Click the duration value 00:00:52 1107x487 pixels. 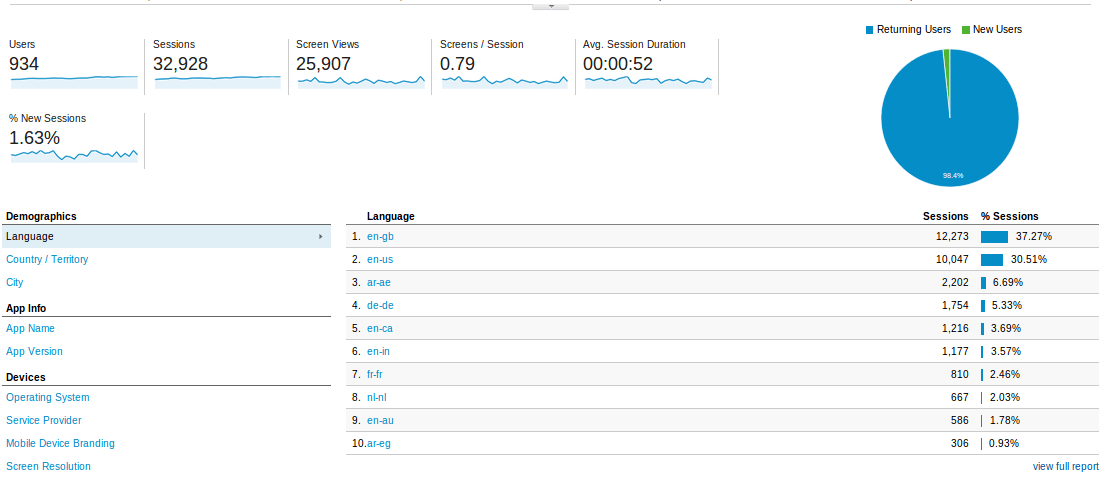click(618, 64)
